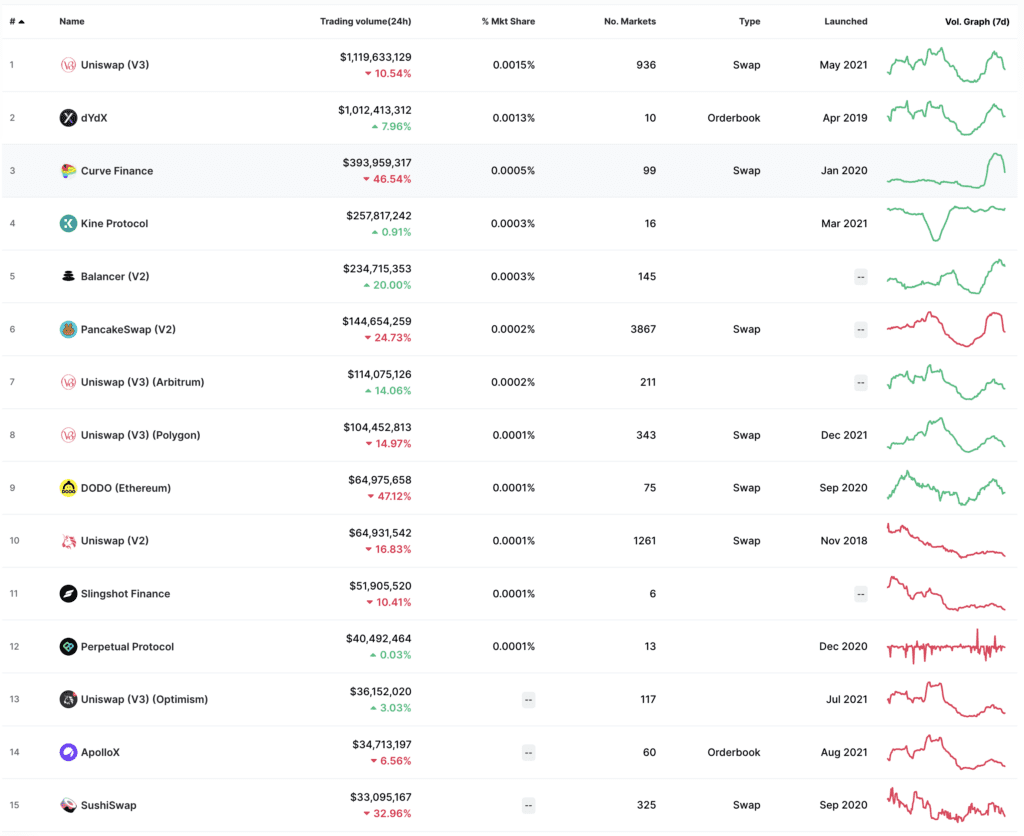Sort by rank using the # column header
1024x836 pixels.
(x=17, y=22)
